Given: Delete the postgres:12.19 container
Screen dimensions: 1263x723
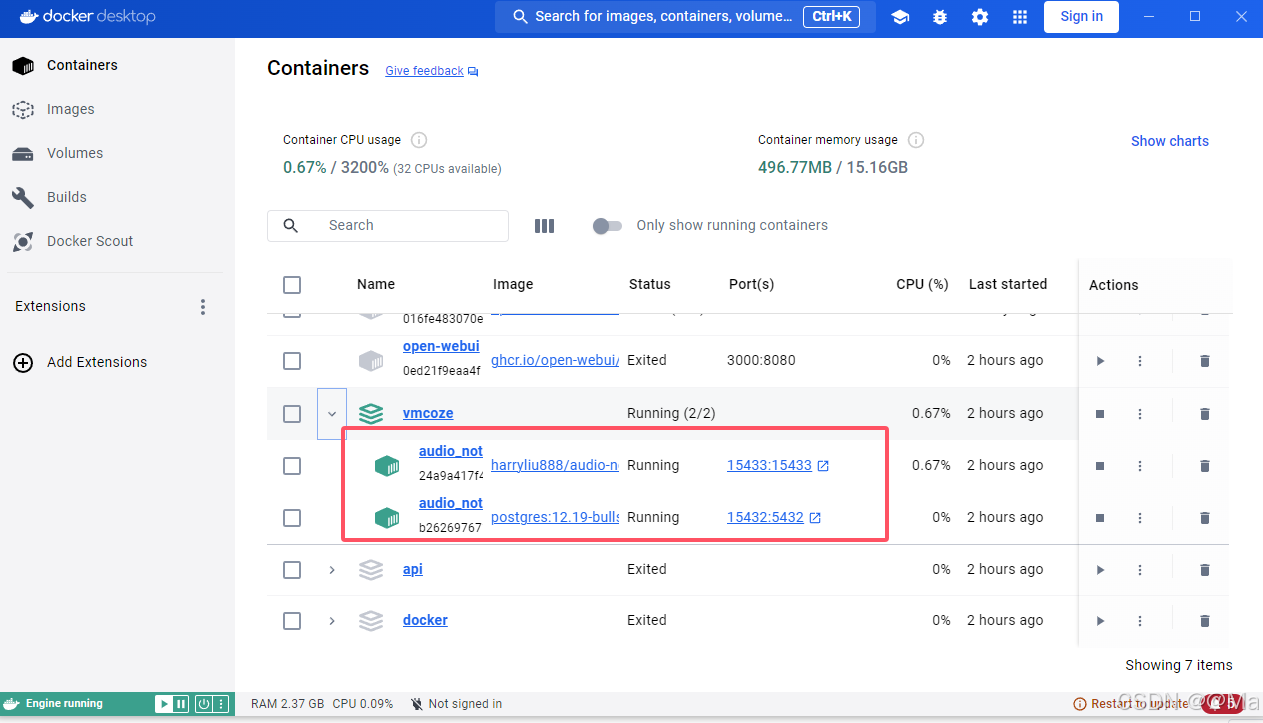Looking at the screenshot, I should (x=1205, y=518).
